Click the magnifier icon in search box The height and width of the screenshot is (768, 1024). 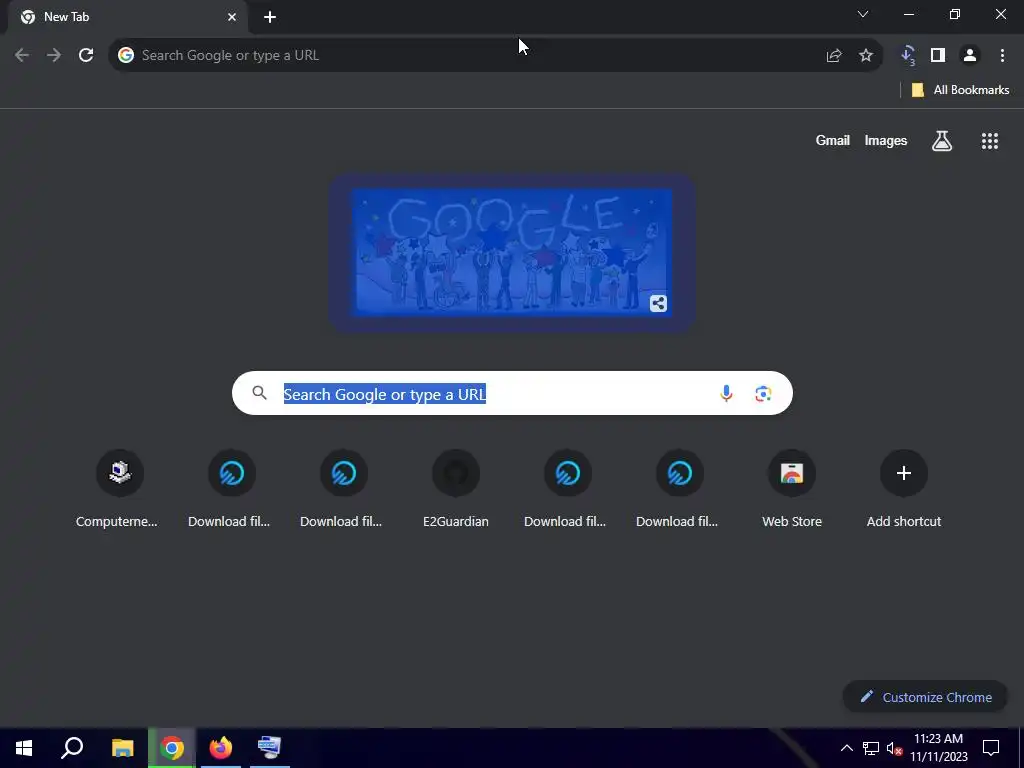260,392
